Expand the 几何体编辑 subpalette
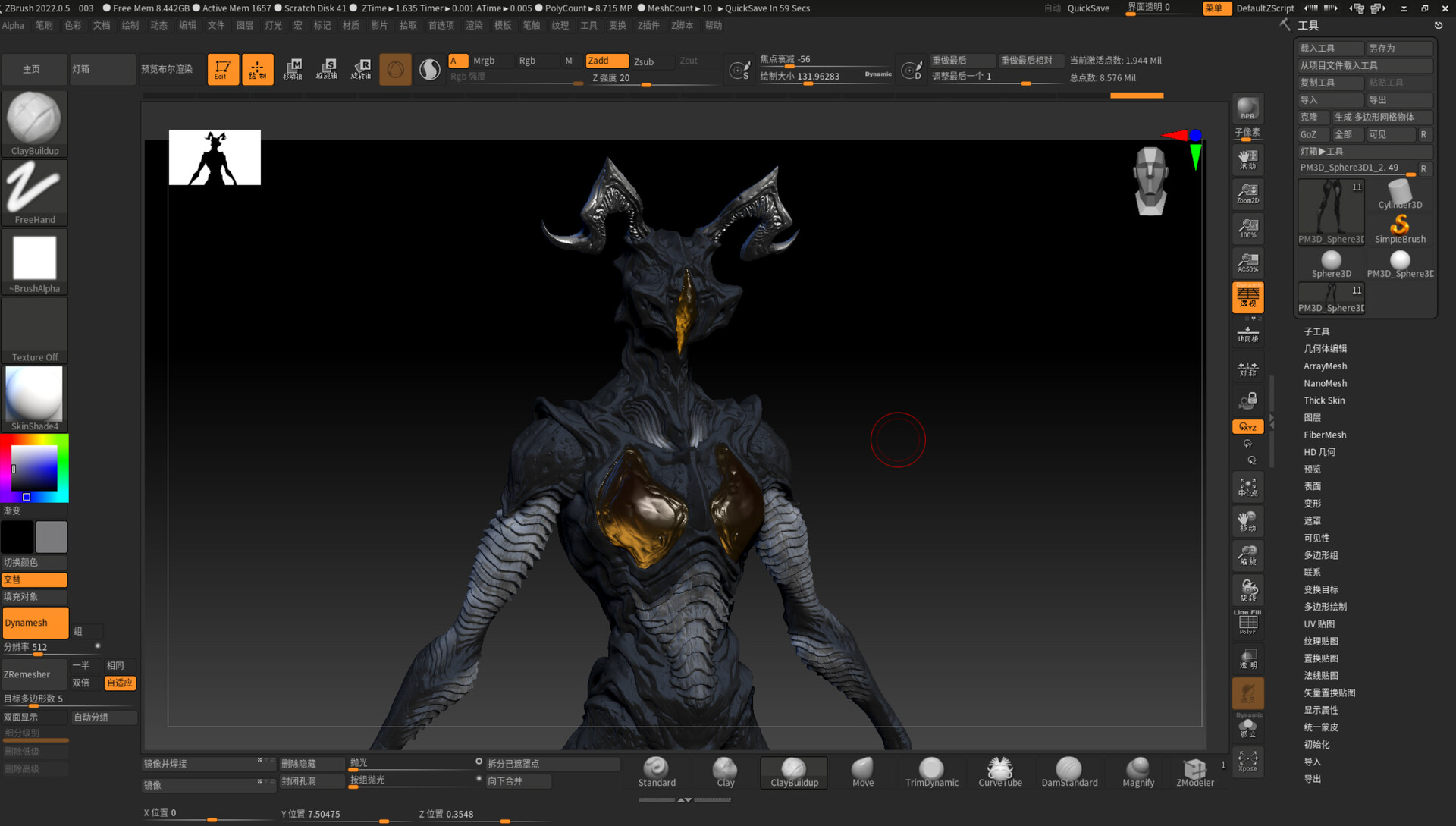Image resolution: width=1456 pixels, height=826 pixels. click(x=1326, y=348)
